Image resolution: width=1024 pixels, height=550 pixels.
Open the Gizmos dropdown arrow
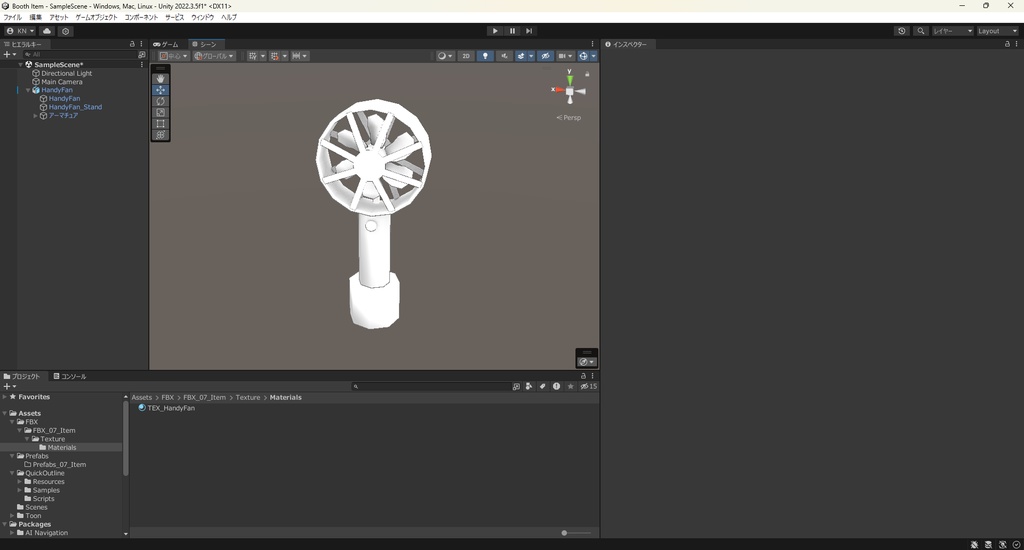(x=594, y=56)
